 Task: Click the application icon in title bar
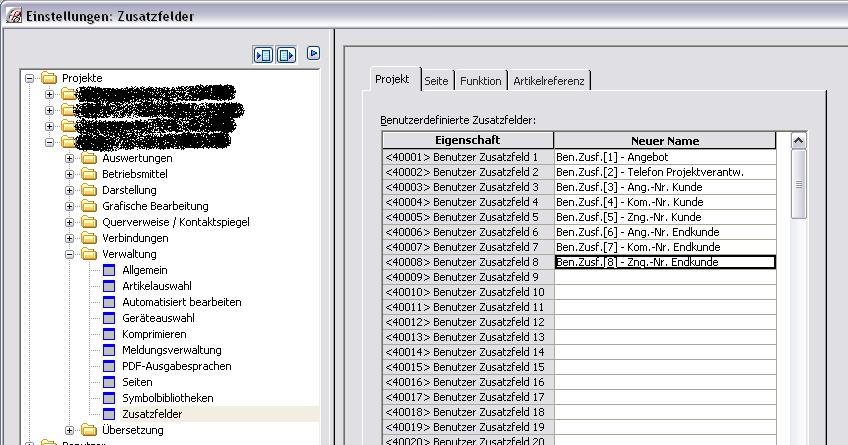14,15
